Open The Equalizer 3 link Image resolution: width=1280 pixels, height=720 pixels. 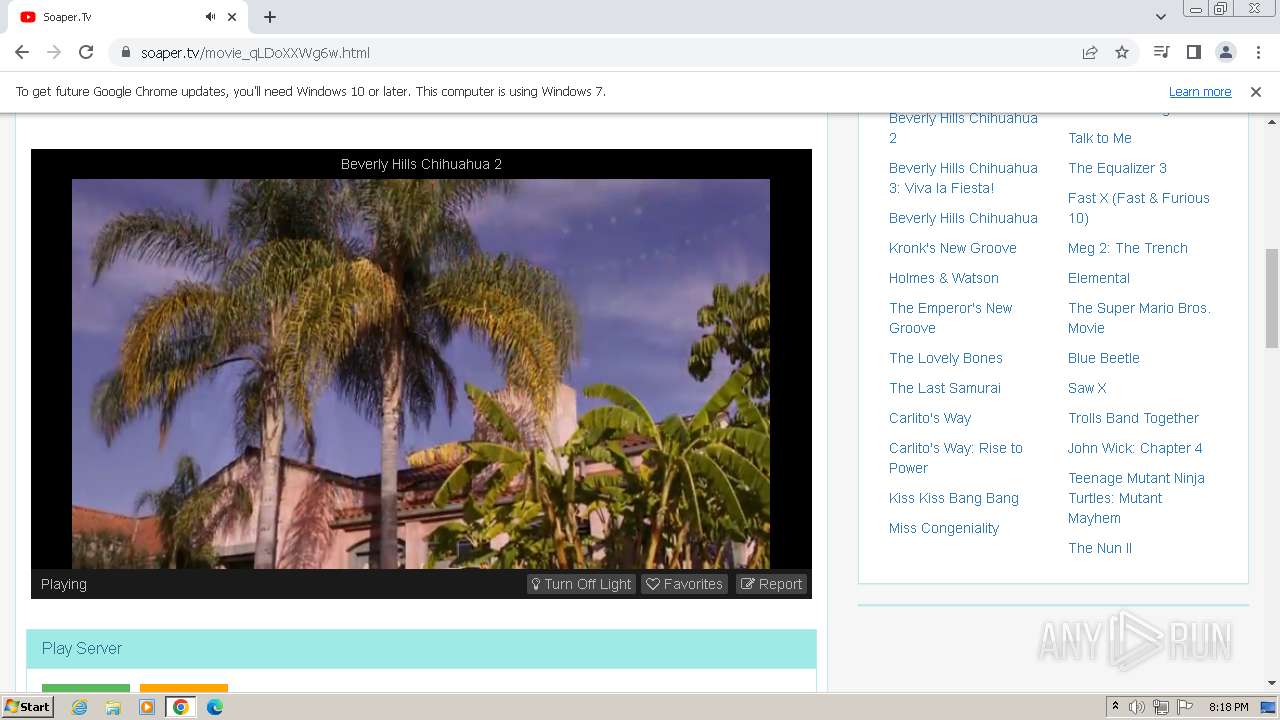tap(1117, 168)
